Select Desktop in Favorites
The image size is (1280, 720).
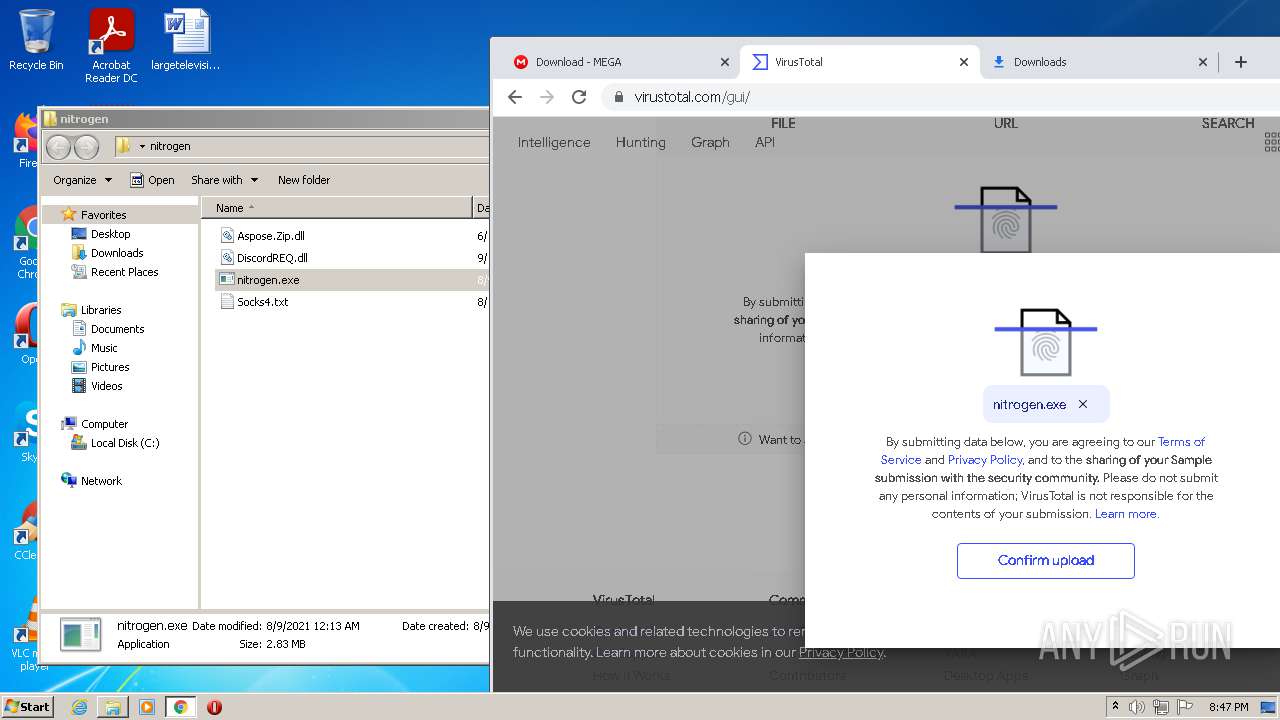tap(110, 234)
